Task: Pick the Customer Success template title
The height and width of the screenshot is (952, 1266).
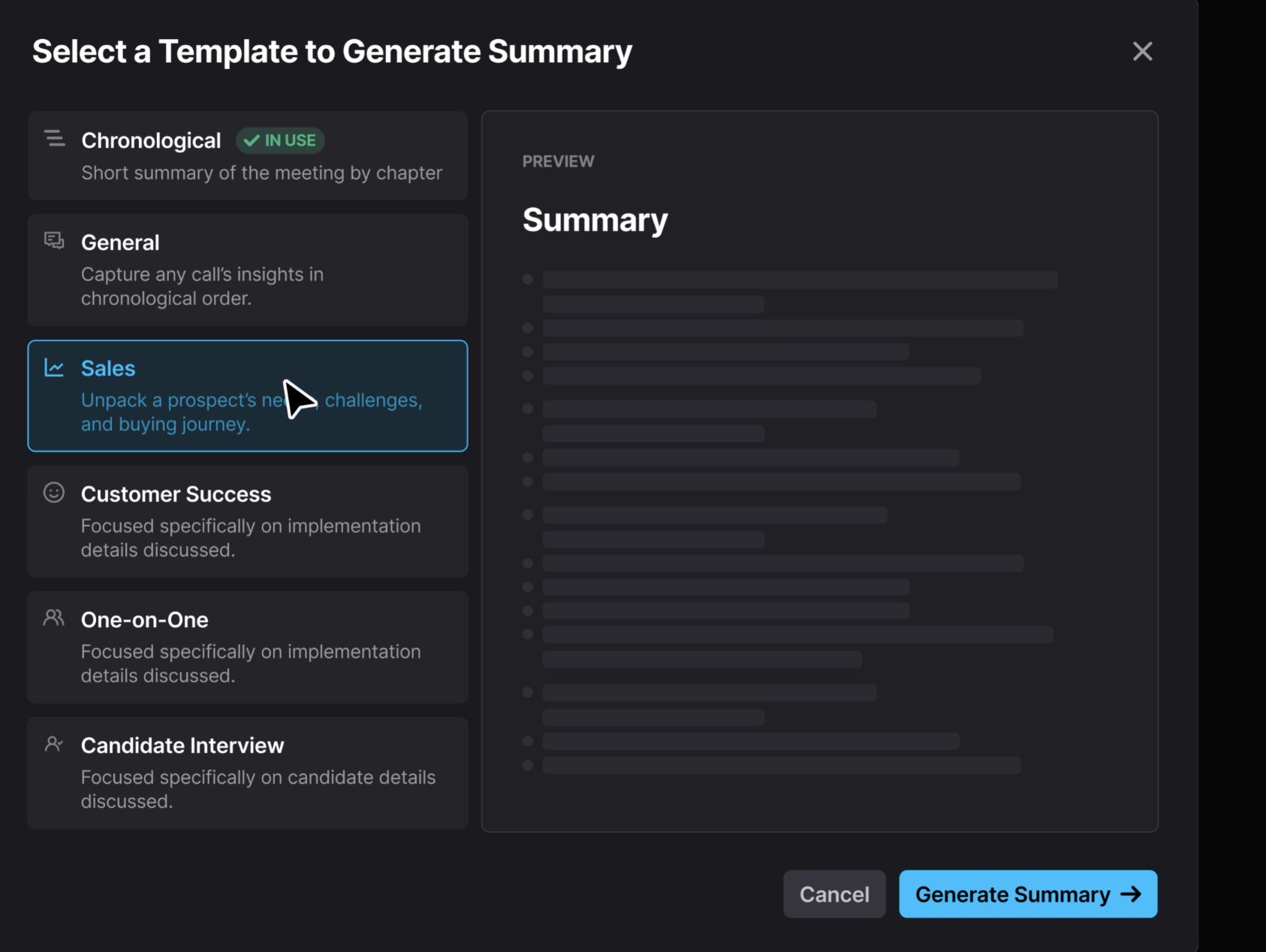Action: click(x=176, y=494)
